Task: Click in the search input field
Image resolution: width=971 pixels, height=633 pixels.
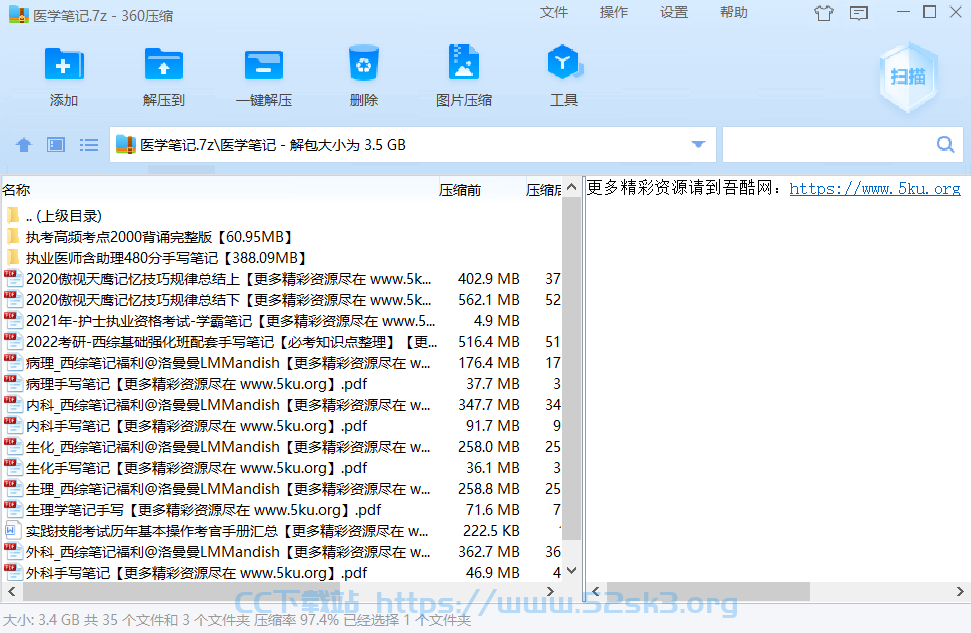Action: click(x=830, y=145)
